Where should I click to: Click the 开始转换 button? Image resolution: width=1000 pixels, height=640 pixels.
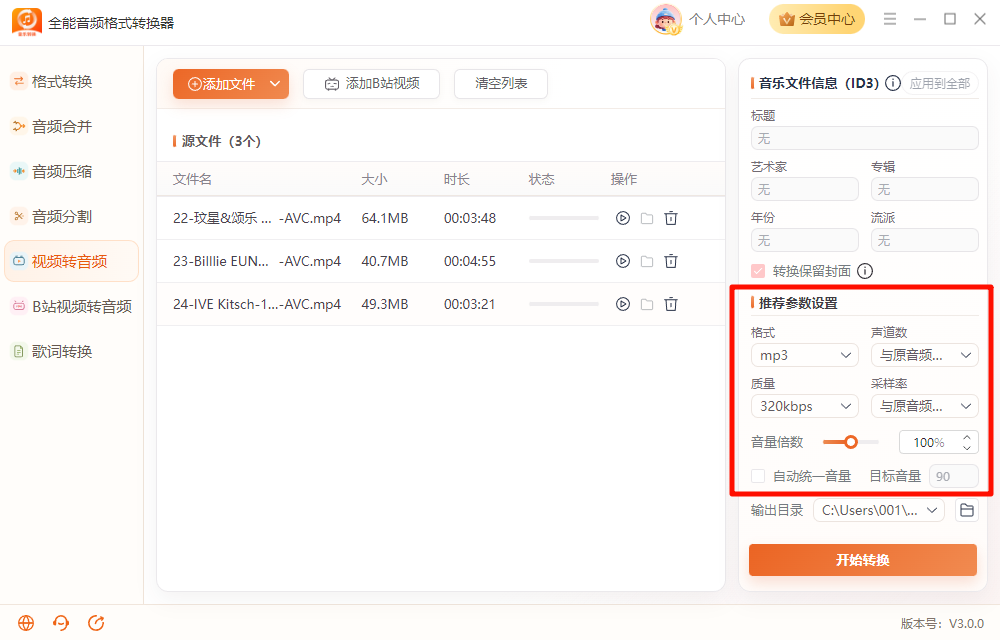(863, 560)
